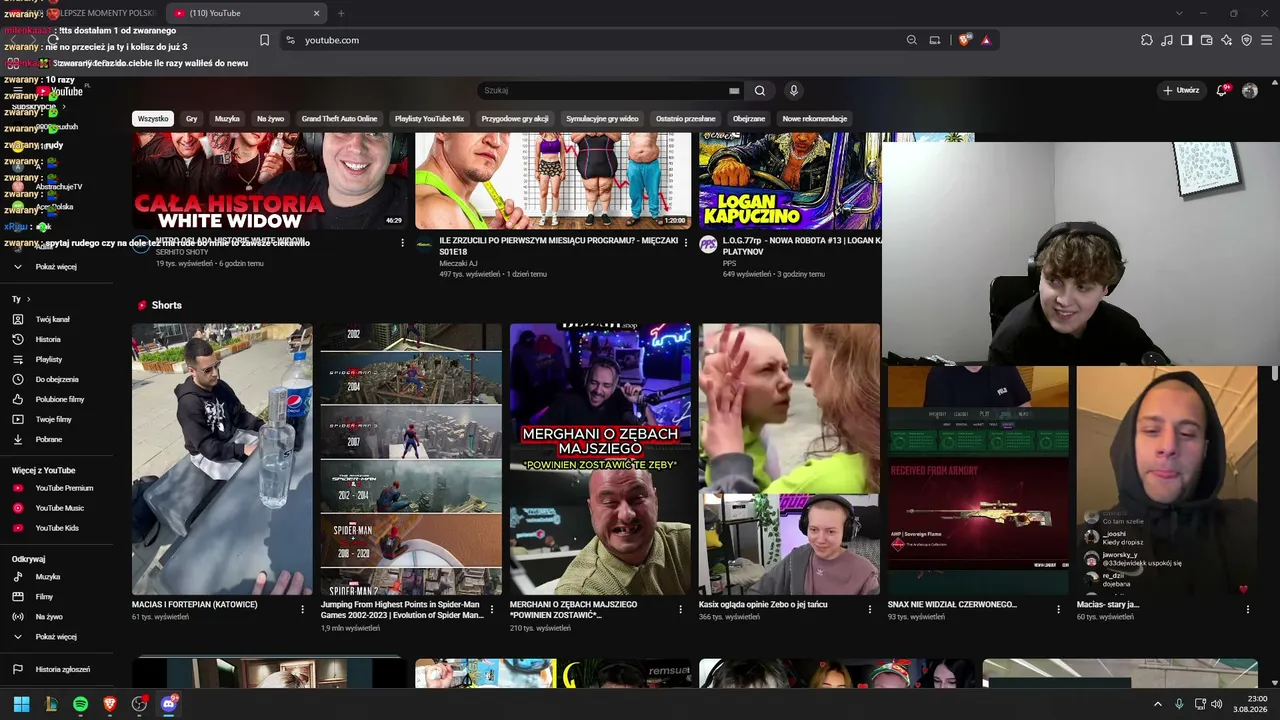Open the taskbar volume speaker icon
The width and height of the screenshot is (1280, 720).
(x=1217, y=704)
